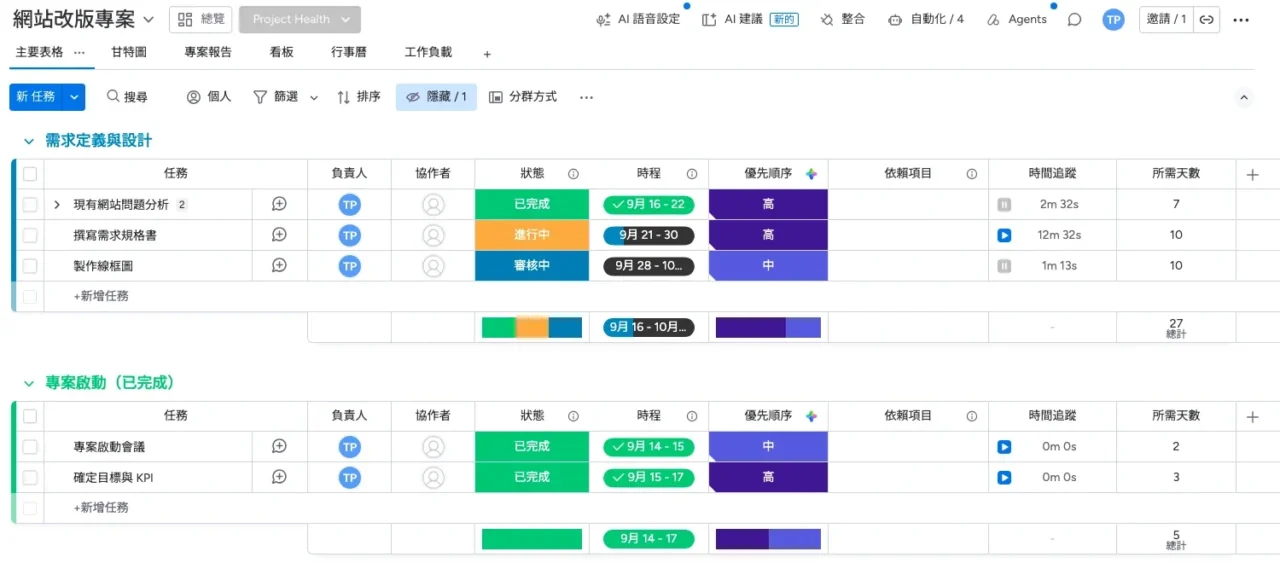Pause time tracking for 製作線框圖
This screenshot has width=1280, height=563.
(x=1004, y=266)
